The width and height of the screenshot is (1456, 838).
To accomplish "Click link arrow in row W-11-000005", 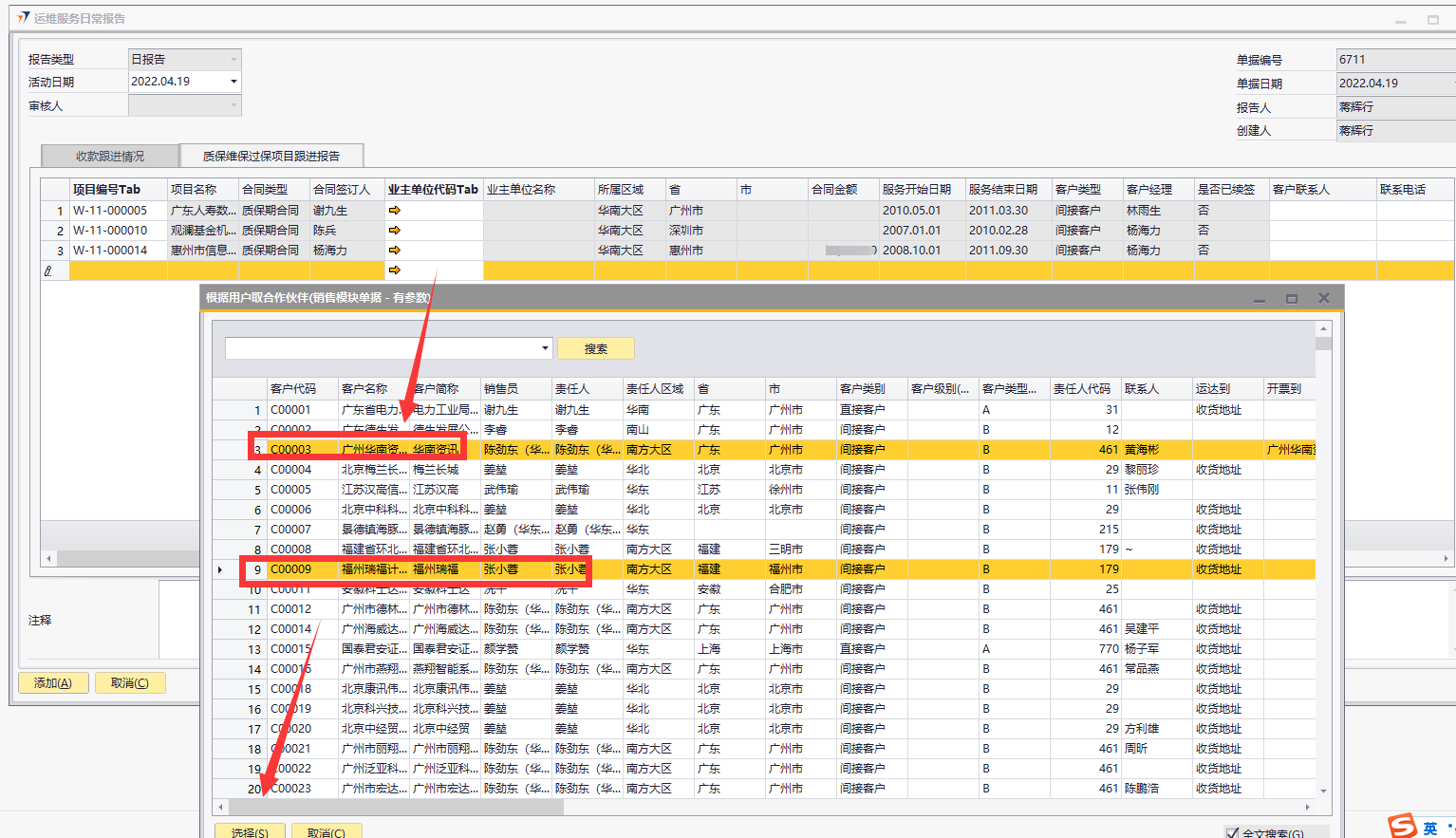I will [x=395, y=211].
